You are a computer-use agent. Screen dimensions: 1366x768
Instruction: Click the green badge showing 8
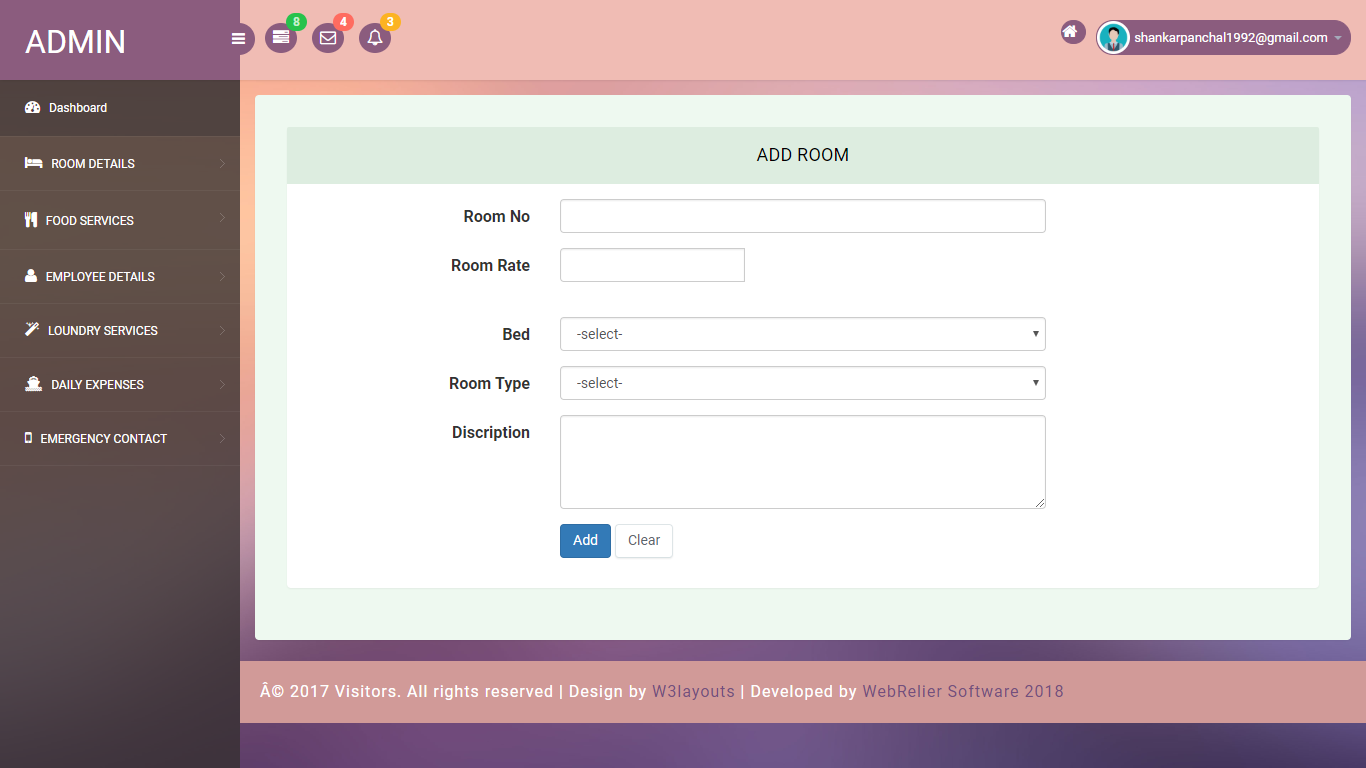click(296, 22)
